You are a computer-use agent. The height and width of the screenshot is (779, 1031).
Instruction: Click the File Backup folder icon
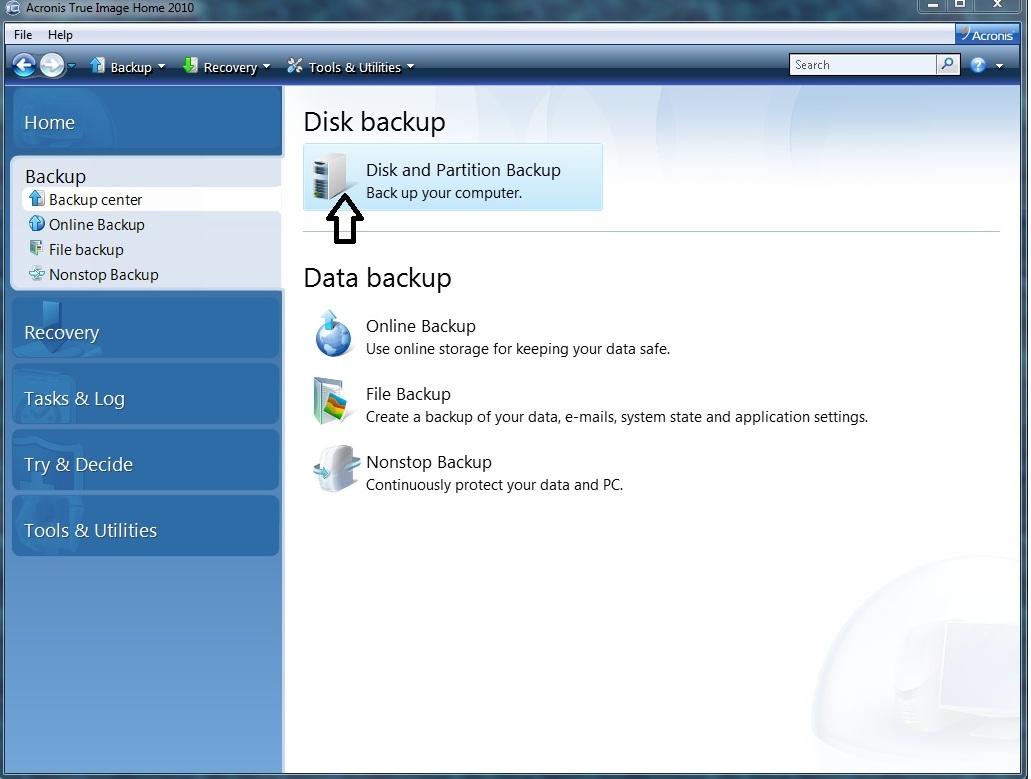click(x=334, y=401)
